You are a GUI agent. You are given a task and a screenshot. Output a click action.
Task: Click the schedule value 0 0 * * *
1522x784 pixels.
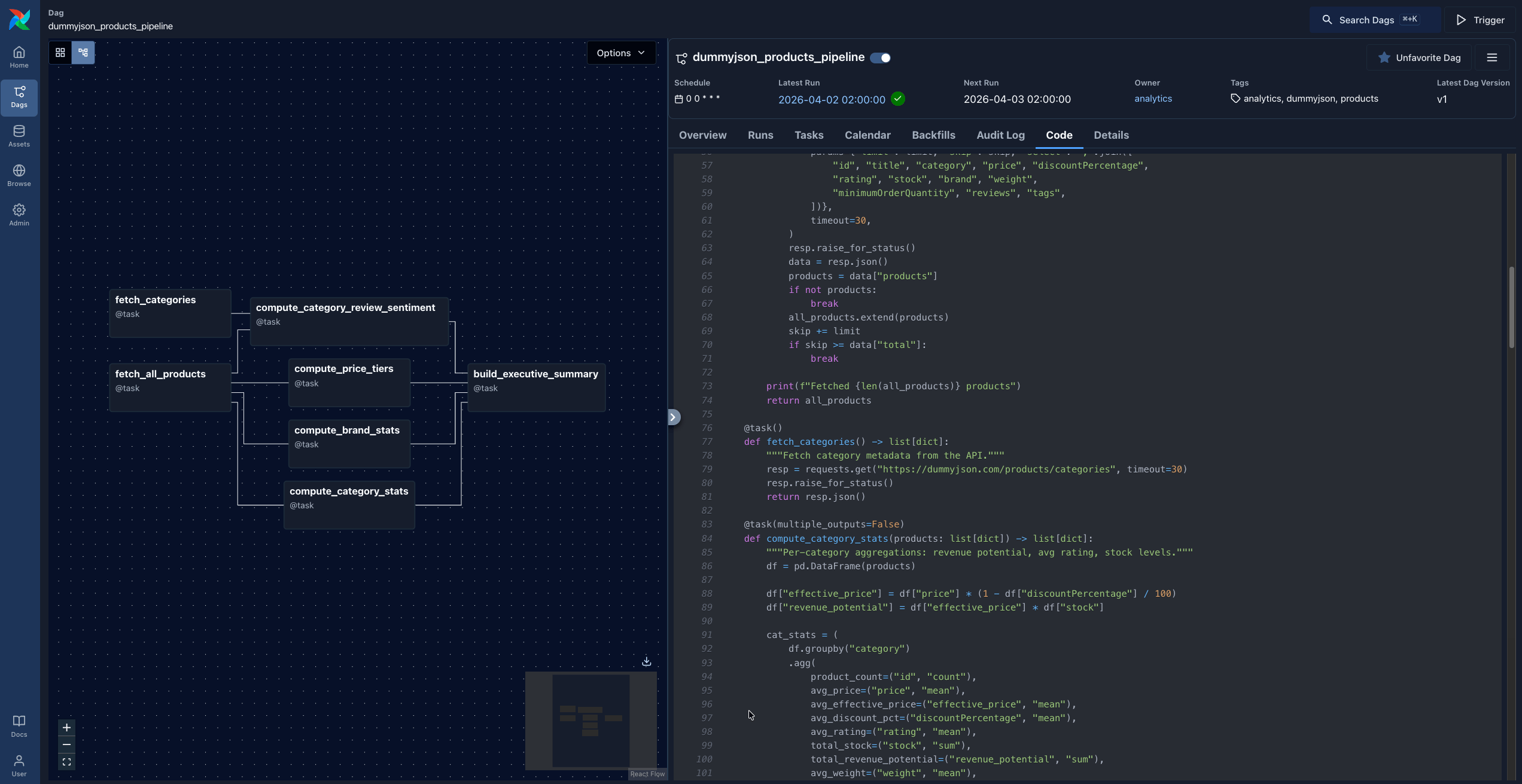pos(703,99)
